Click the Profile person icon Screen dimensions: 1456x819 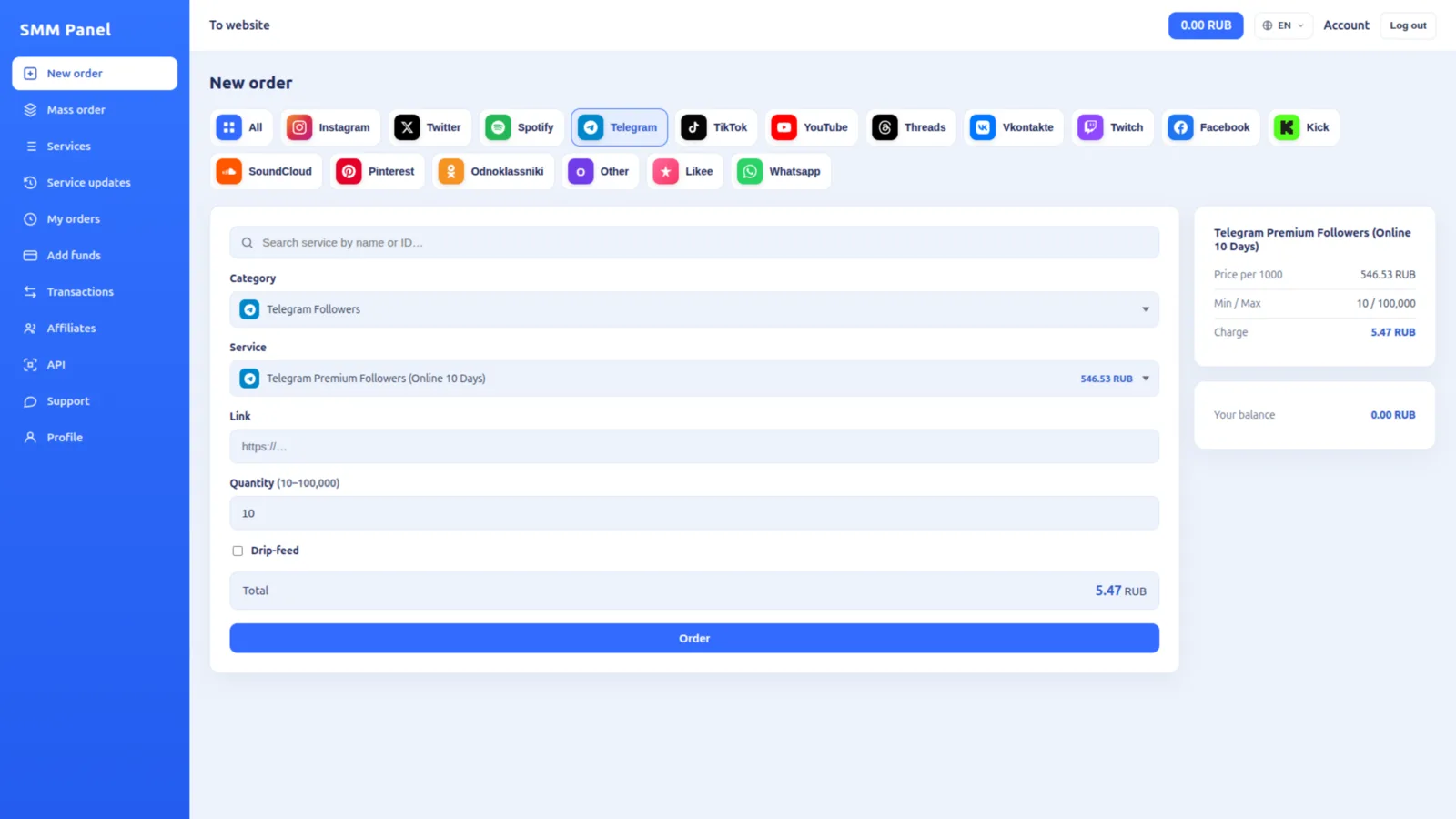[30, 438]
